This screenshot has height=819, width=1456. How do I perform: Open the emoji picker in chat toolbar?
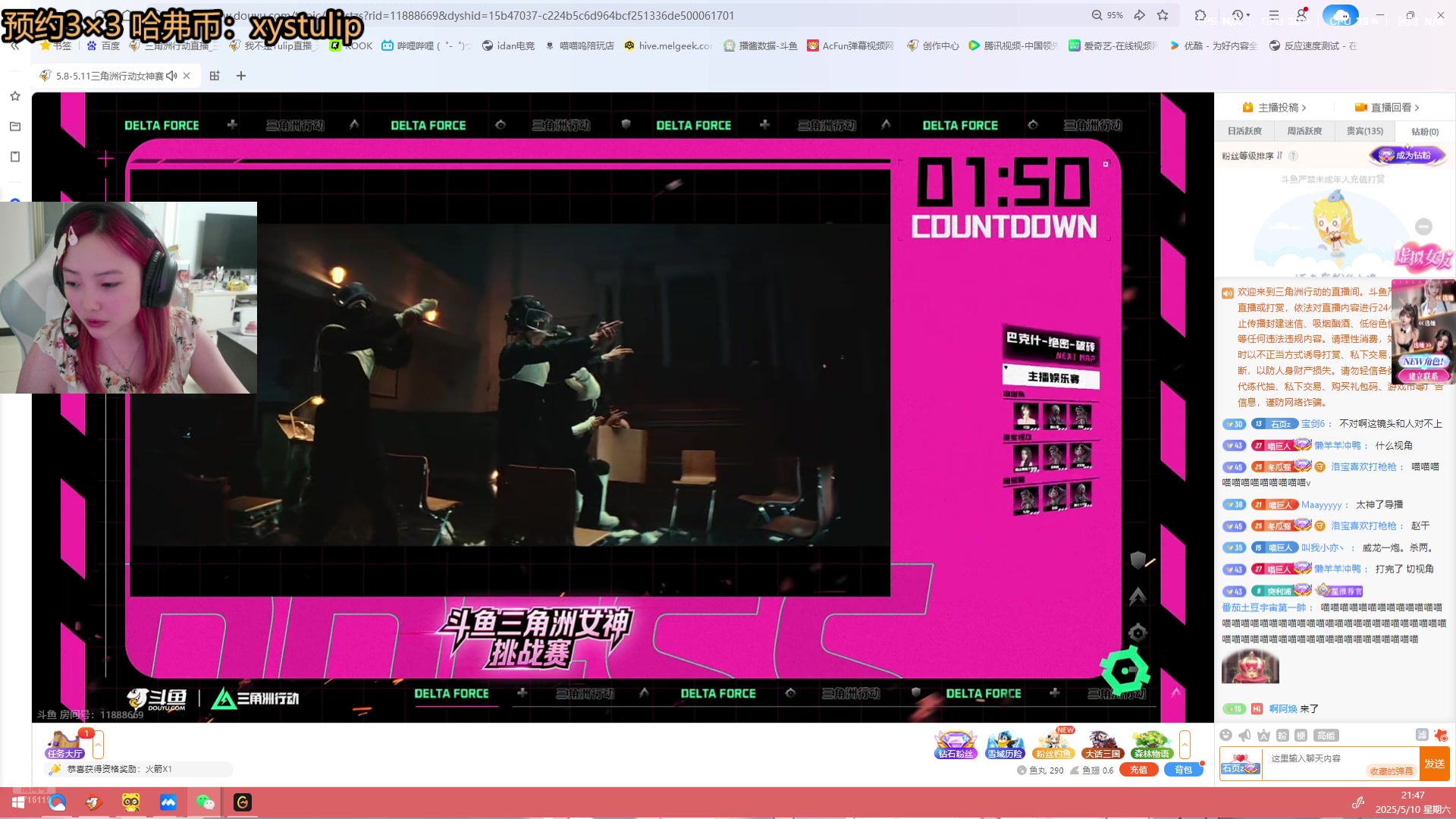click(1226, 735)
